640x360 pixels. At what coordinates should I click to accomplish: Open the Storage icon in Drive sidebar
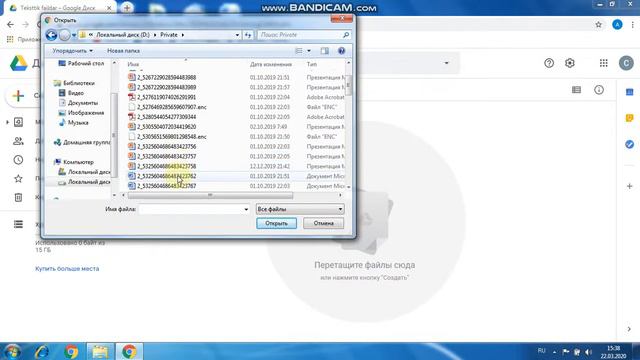click(18, 224)
